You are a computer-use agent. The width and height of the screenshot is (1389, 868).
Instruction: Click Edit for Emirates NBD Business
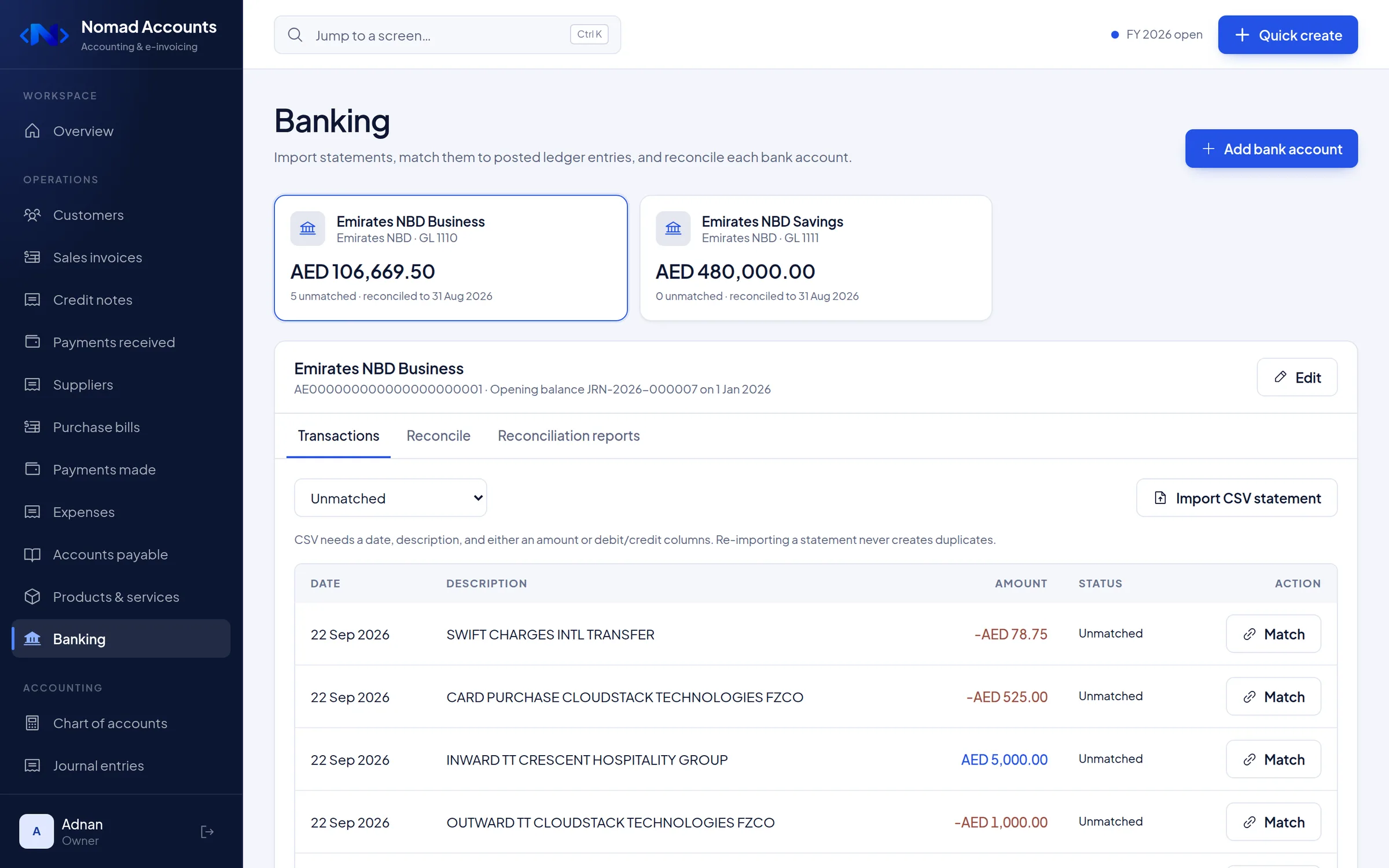pyautogui.click(x=1297, y=377)
